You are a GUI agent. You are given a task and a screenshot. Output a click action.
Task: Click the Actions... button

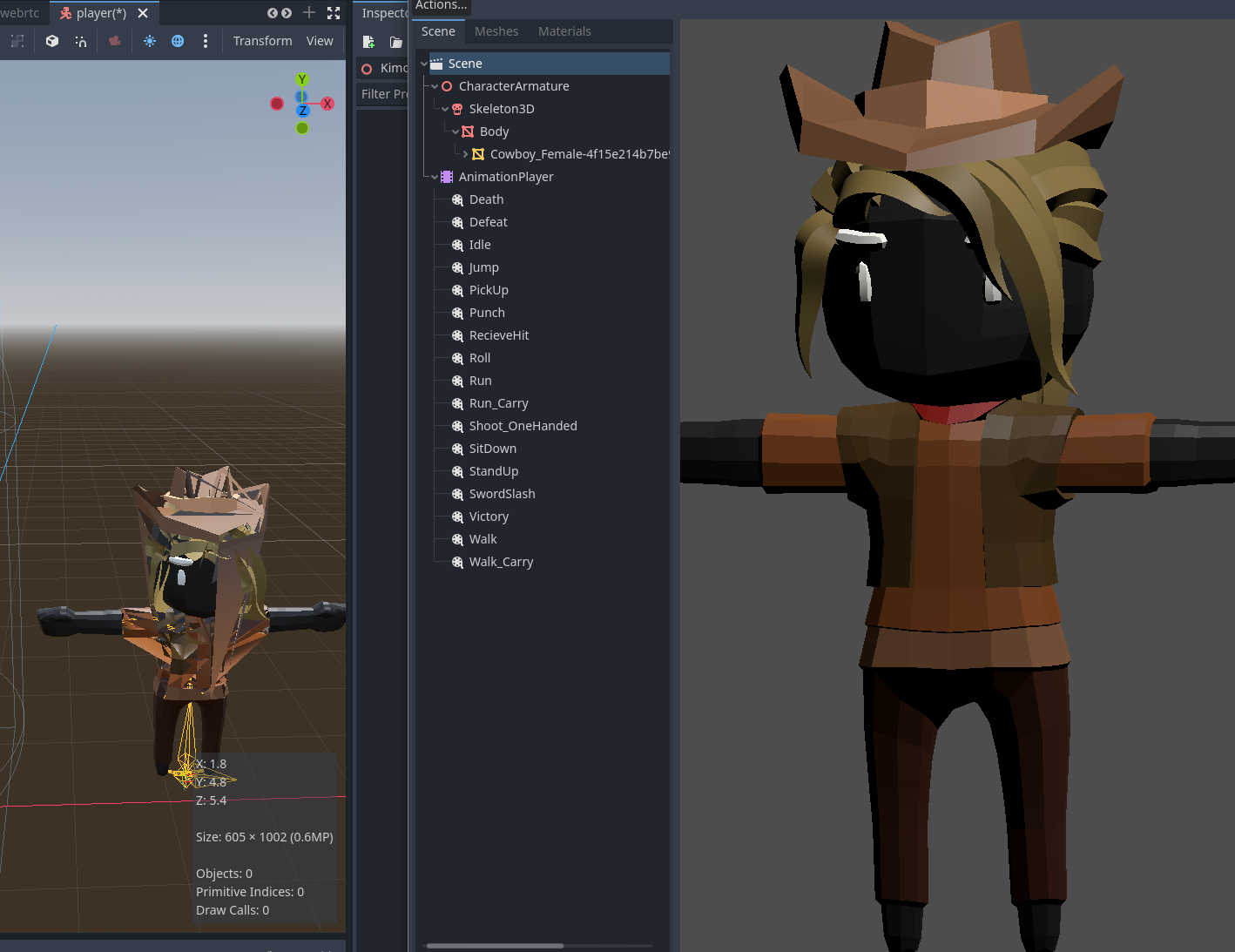coord(440,6)
